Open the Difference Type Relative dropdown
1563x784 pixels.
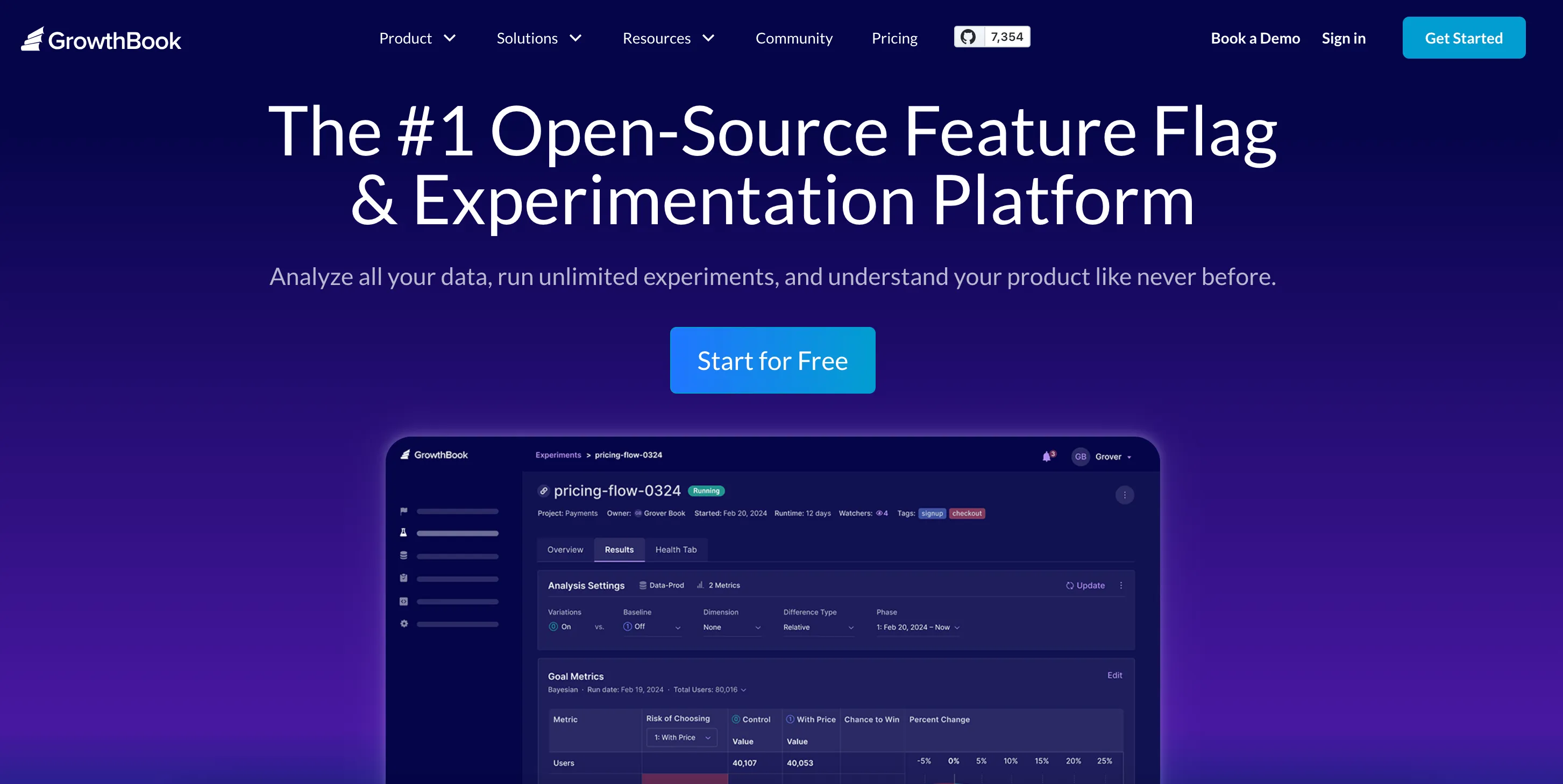point(819,628)
